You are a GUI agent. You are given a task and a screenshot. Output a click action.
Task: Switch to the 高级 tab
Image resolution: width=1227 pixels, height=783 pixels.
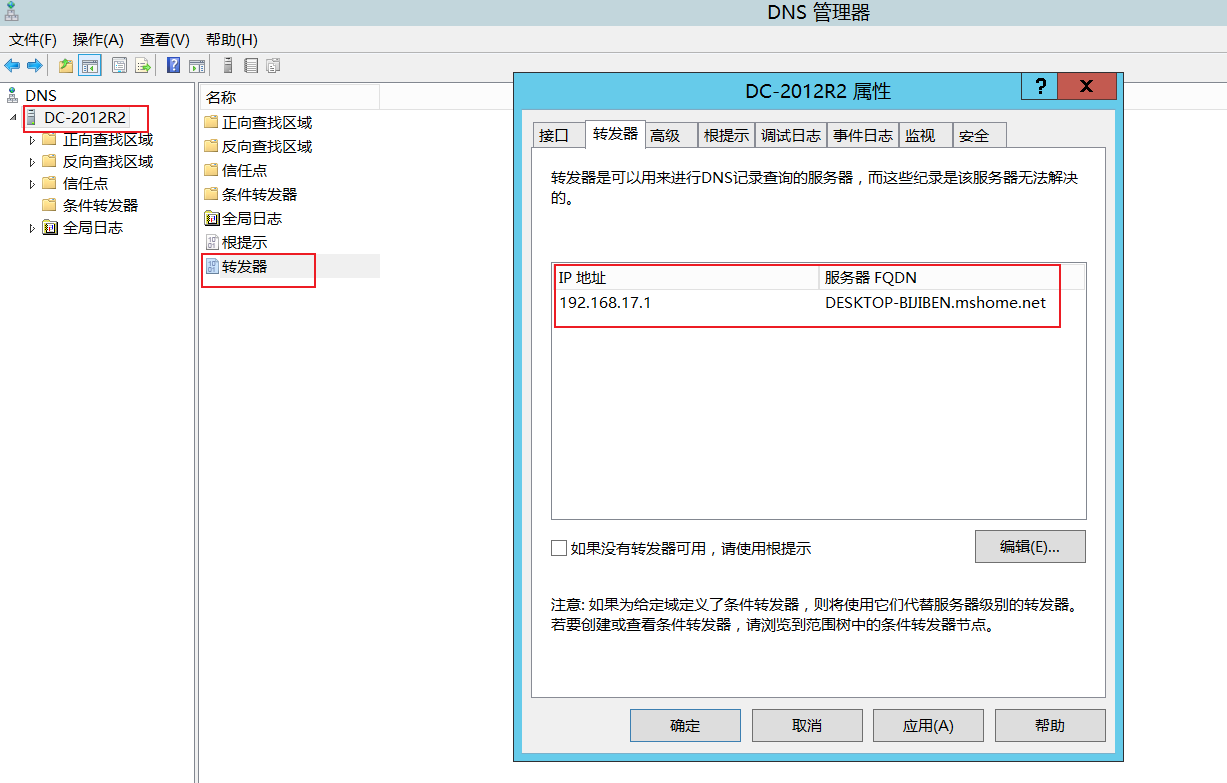665,135
